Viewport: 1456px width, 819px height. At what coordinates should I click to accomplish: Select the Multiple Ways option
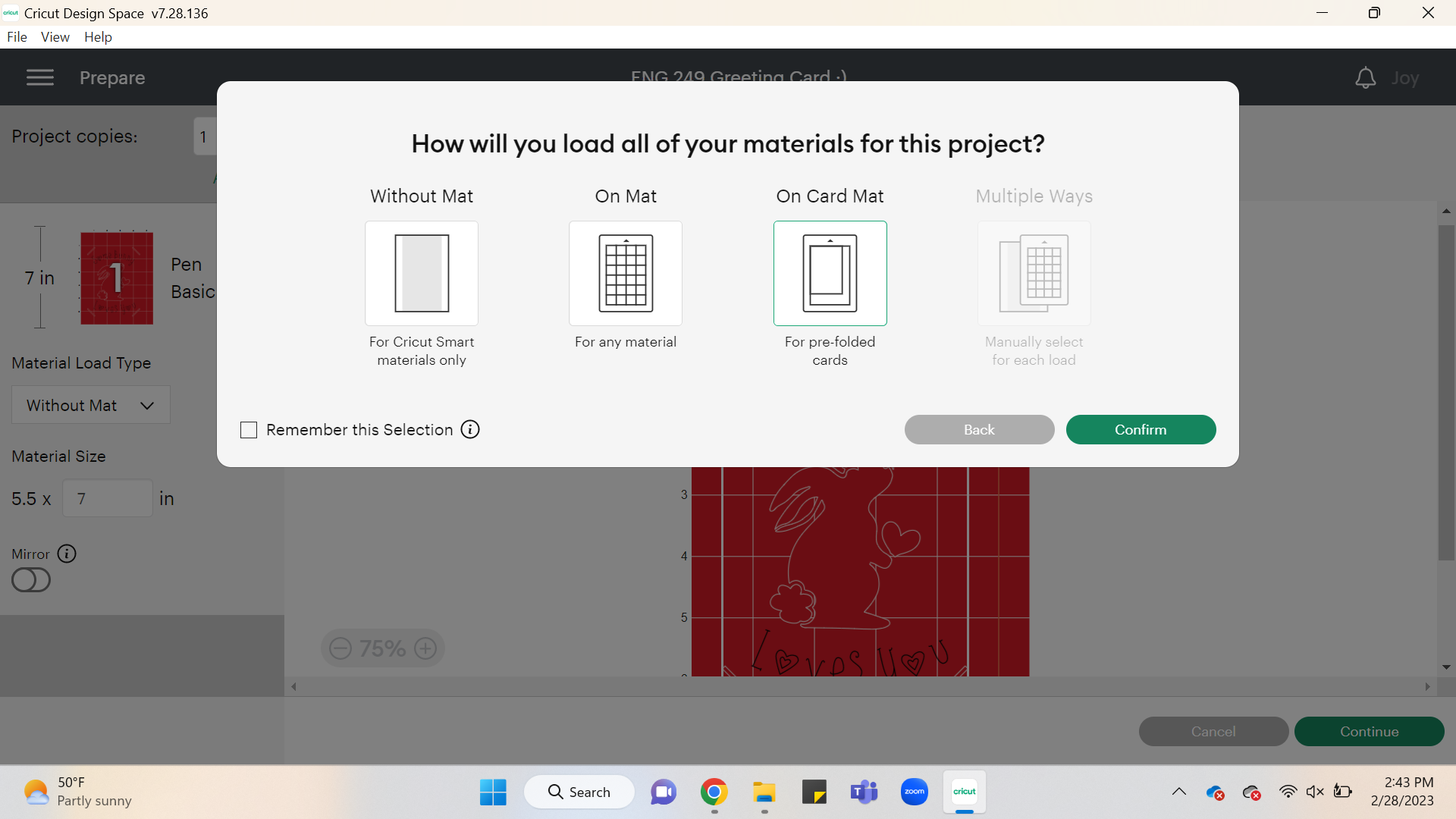click(1034, 274)
